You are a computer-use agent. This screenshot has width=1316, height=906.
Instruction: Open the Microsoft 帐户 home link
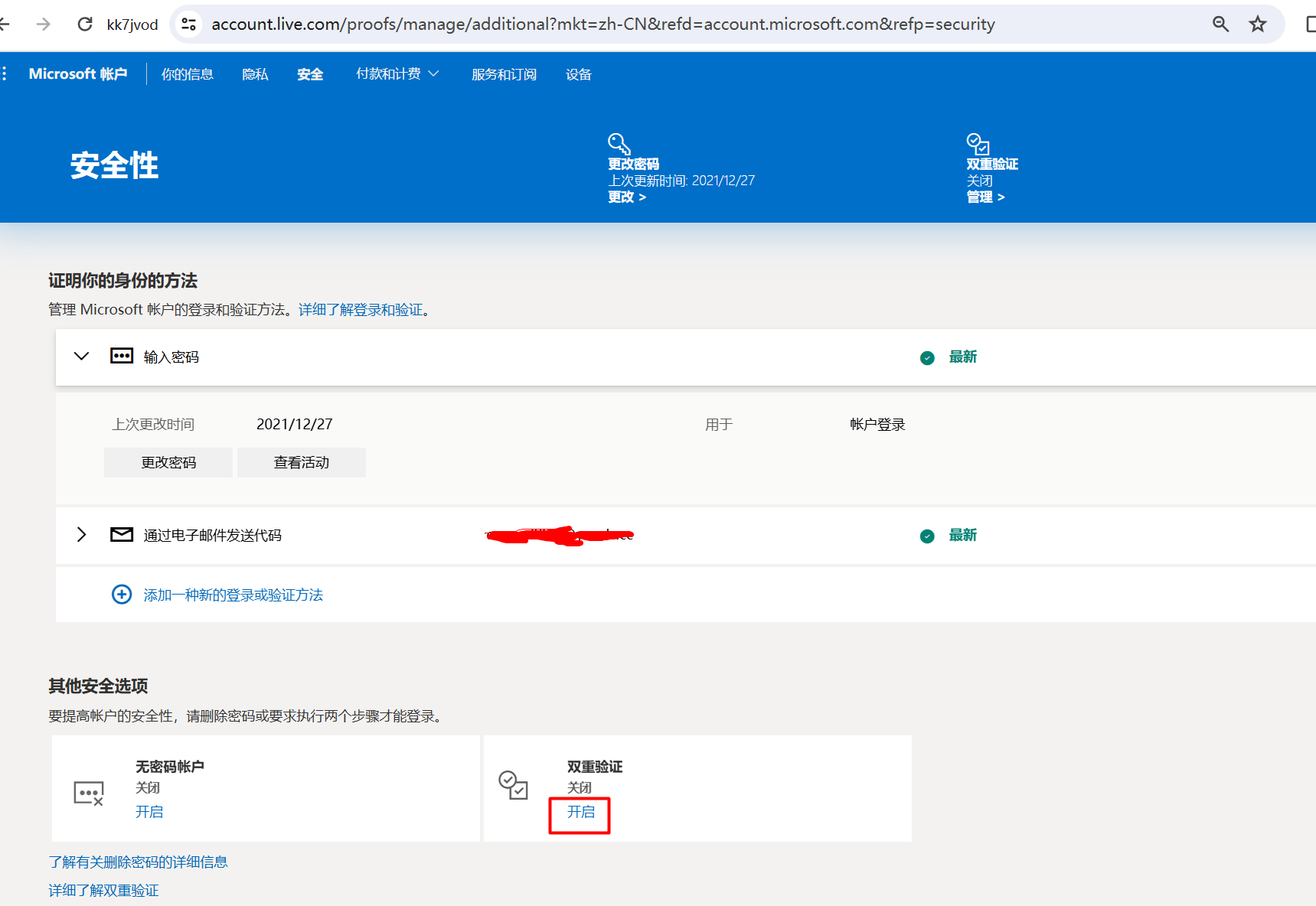pos(78,74)
